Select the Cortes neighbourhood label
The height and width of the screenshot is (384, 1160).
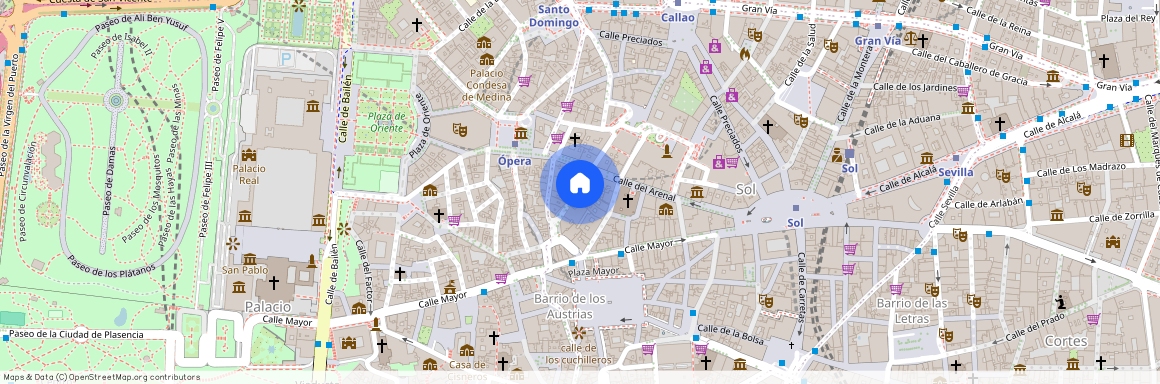(1066, 341)
